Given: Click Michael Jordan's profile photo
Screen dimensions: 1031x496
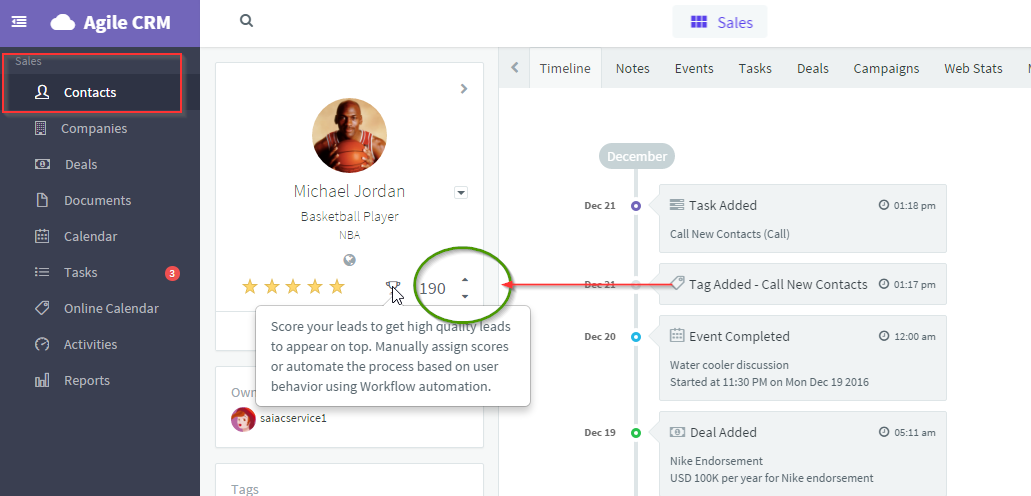Looking at the screenshot, I should [x=349, y=136].
